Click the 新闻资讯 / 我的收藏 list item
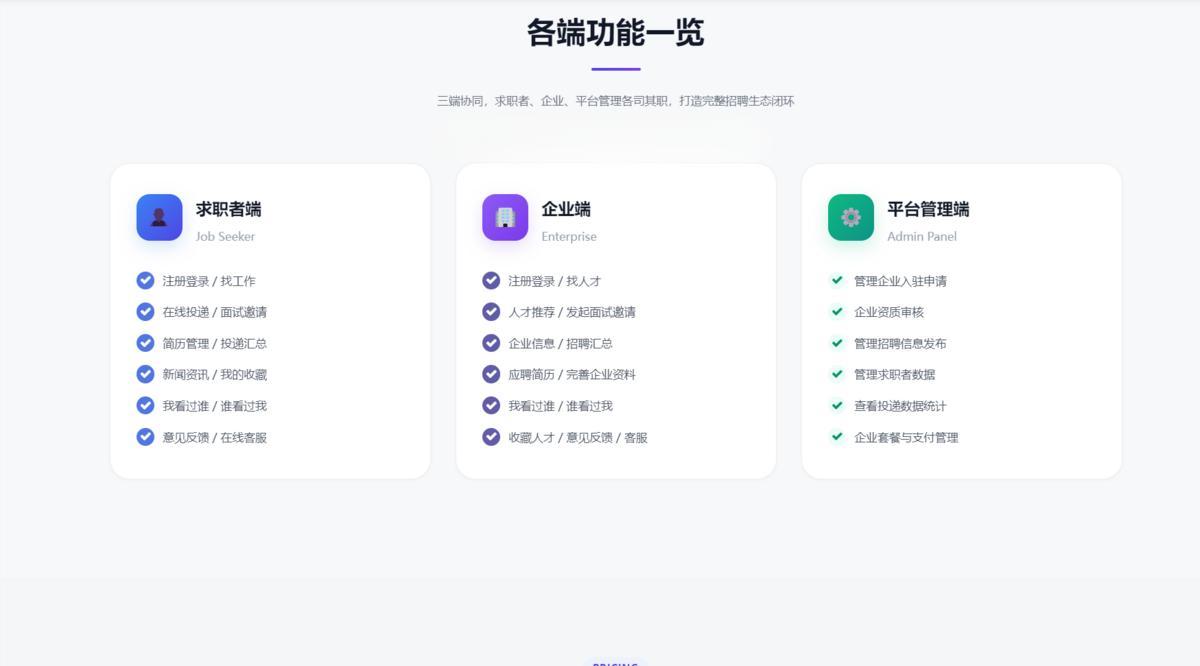1200x666 pixels. pos(214,375)
